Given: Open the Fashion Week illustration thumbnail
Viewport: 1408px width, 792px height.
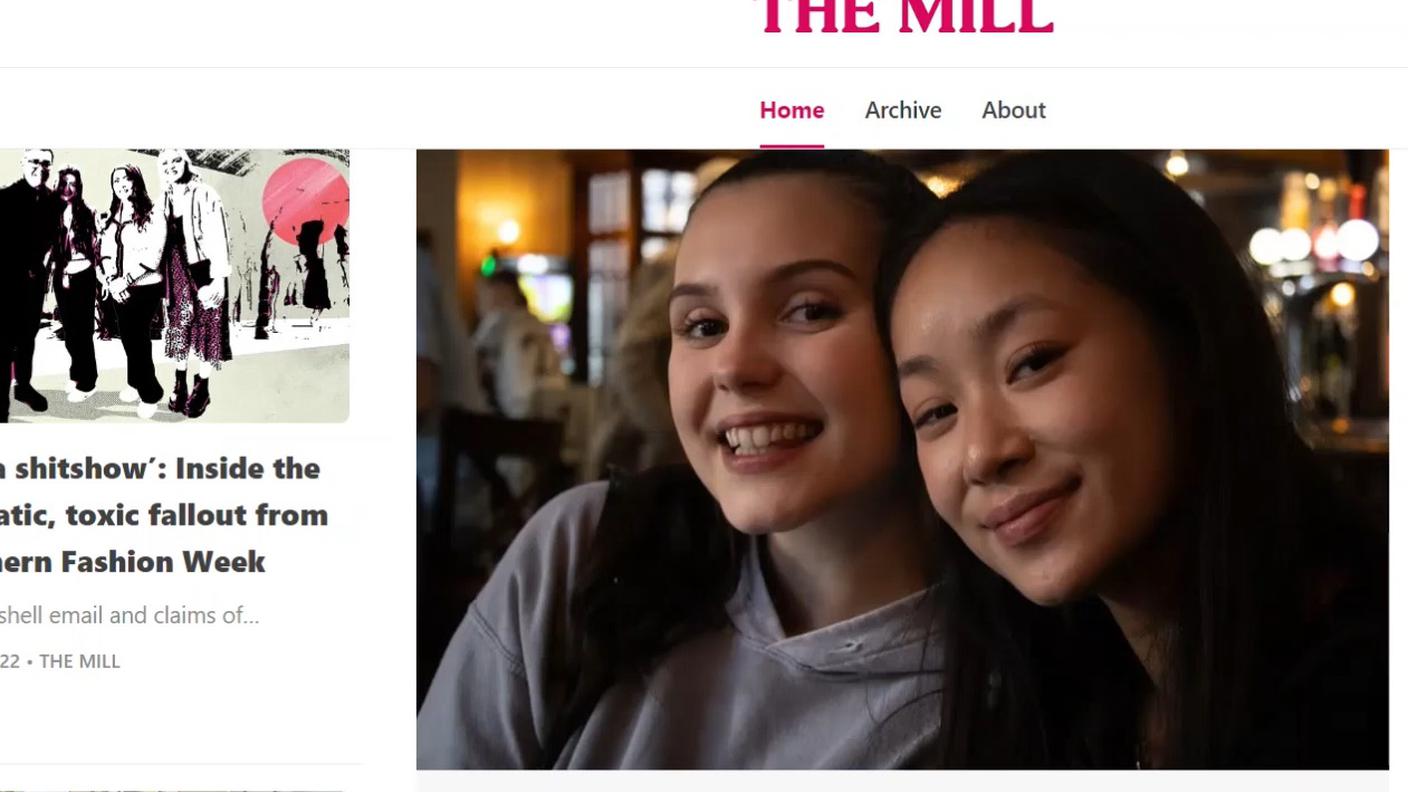Looking at the screenshot, I should (x=174, y=286).
